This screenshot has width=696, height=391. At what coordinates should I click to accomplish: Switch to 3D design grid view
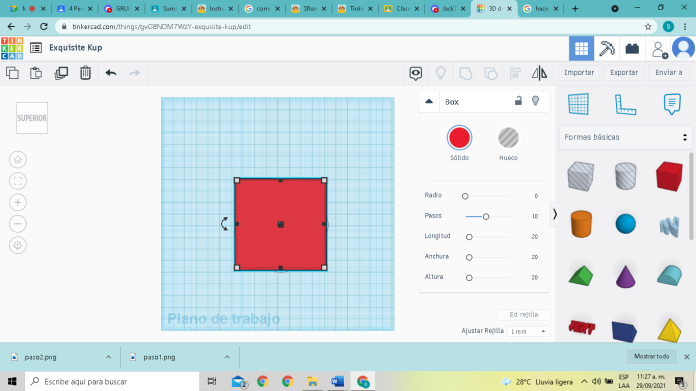pyautogui.click(x=581, y=48)
